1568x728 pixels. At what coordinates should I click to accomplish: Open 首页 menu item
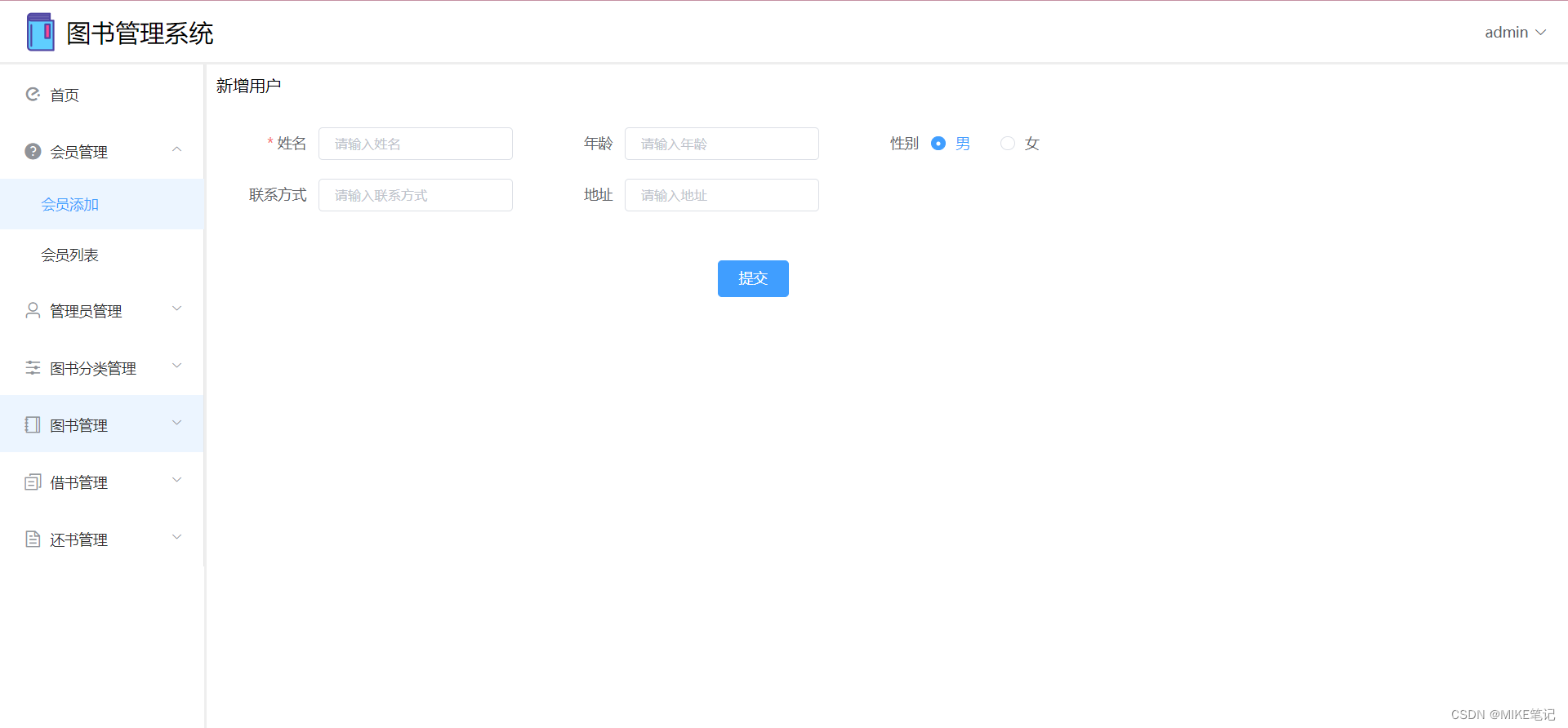(x=102, y=95)
